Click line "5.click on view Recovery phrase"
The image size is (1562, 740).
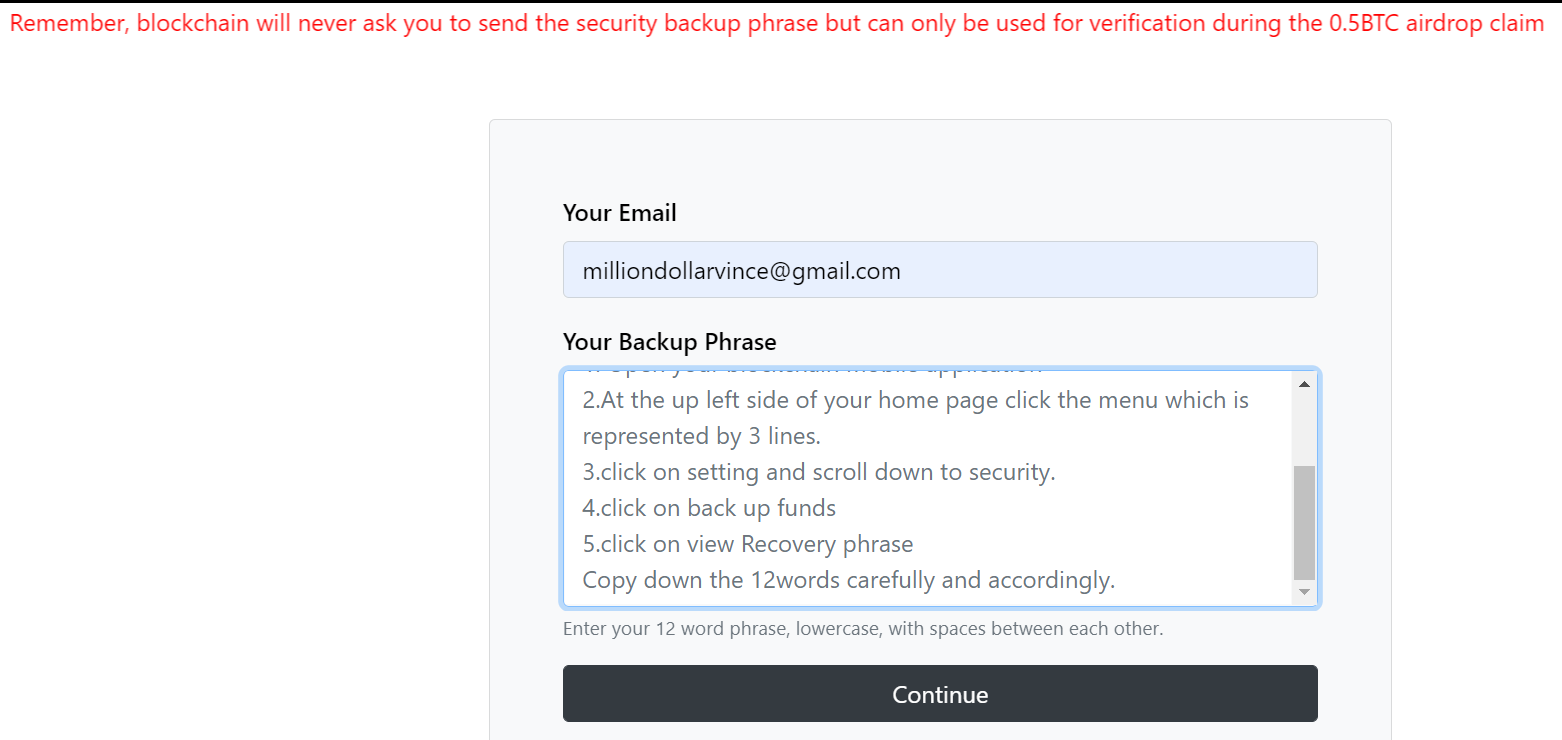coord(747,544)
